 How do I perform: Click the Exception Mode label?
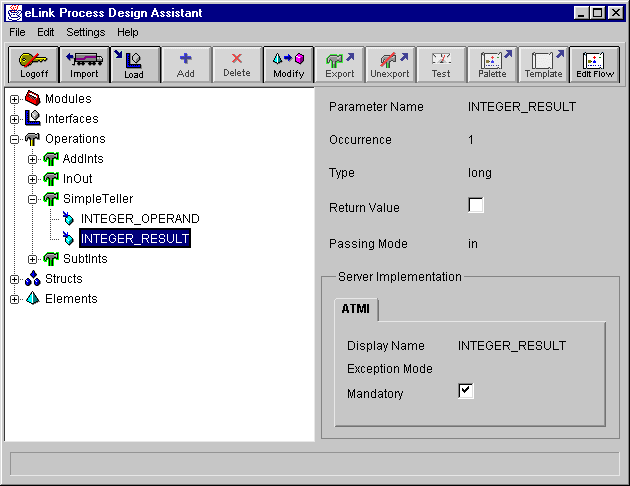[390, 368]
